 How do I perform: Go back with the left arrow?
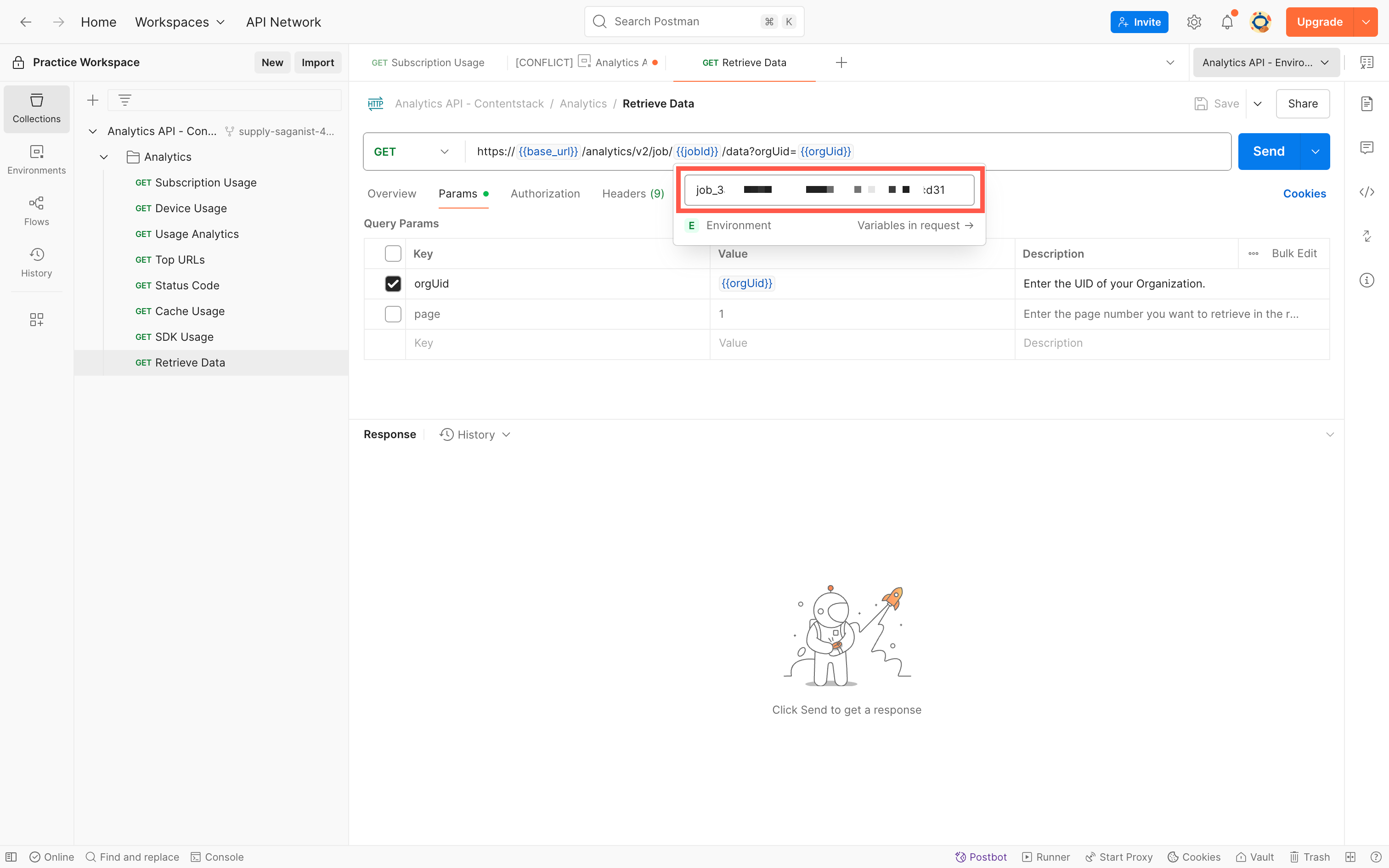pos(26,22)
